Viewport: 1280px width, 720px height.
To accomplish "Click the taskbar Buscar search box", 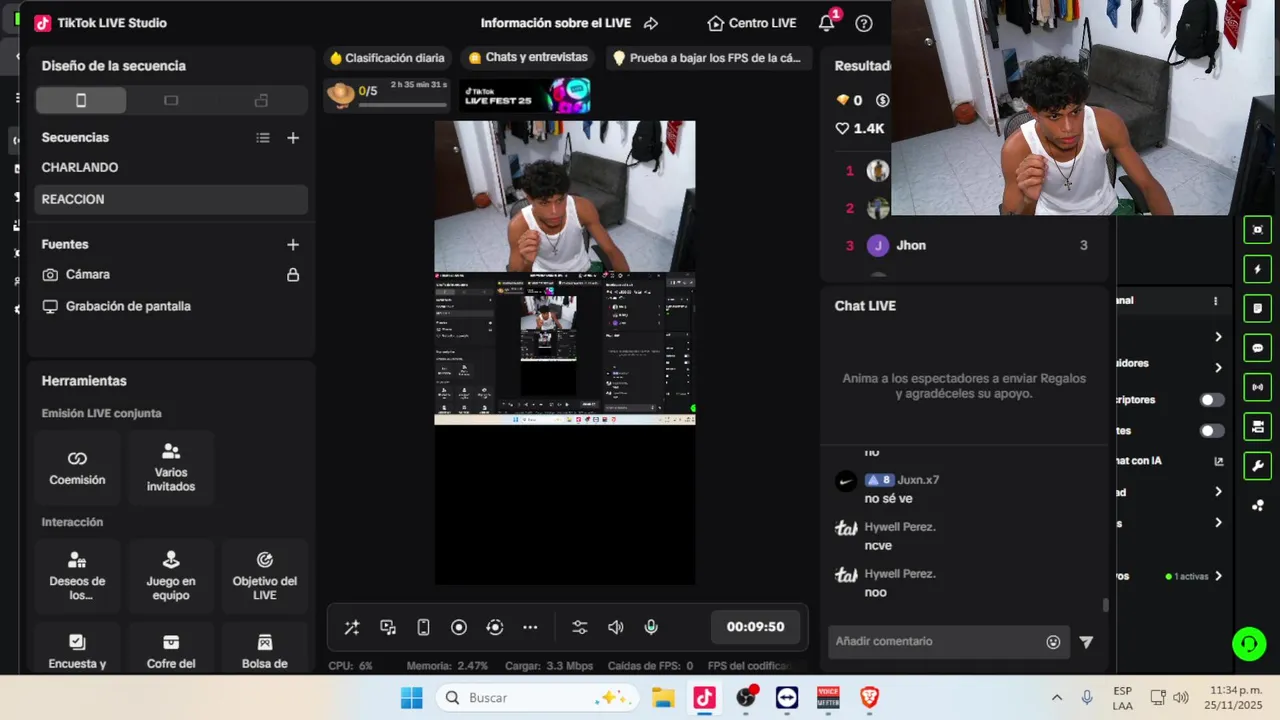I will [x=536, y=698].
